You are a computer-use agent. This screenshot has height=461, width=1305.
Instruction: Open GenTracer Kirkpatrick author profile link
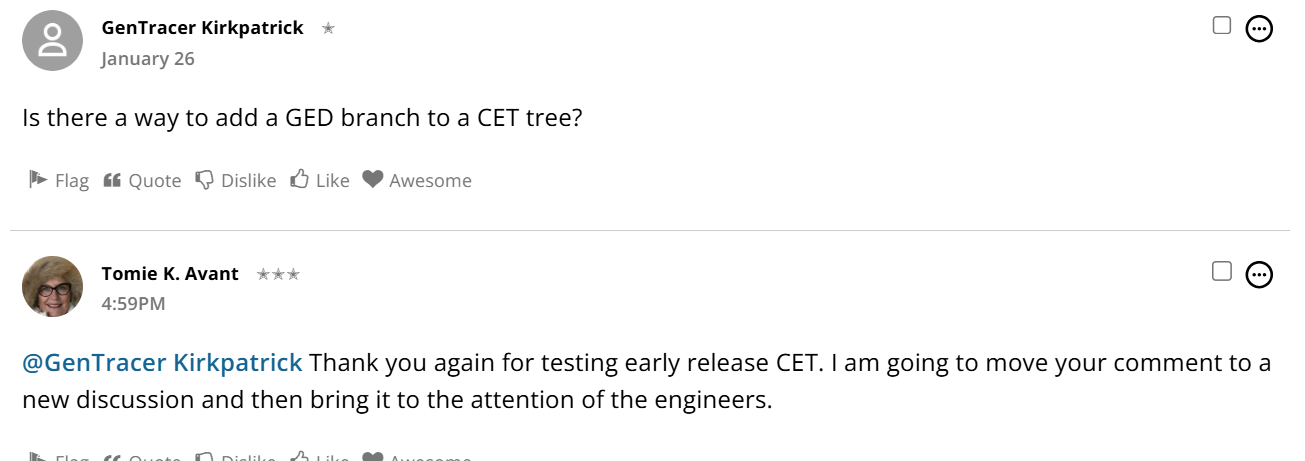202,28
